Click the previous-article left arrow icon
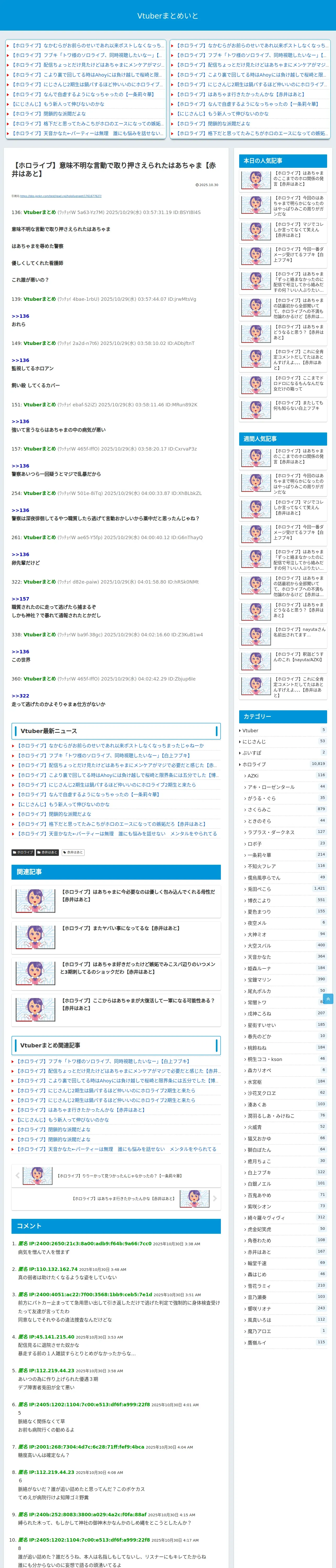The width and height of the screenshot is (336, 1568). coord(17,1175)
